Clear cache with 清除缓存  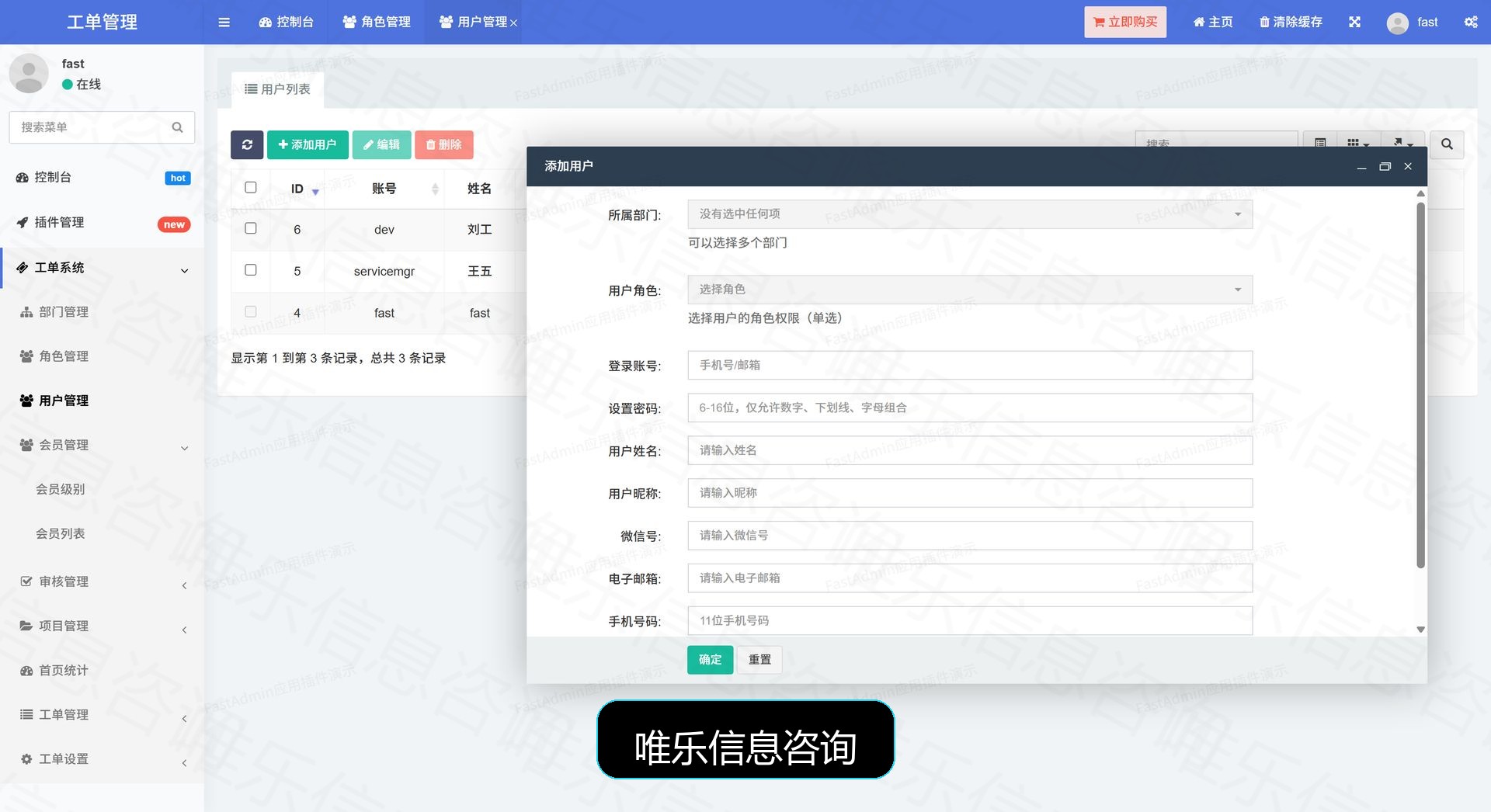[1291, 22]
